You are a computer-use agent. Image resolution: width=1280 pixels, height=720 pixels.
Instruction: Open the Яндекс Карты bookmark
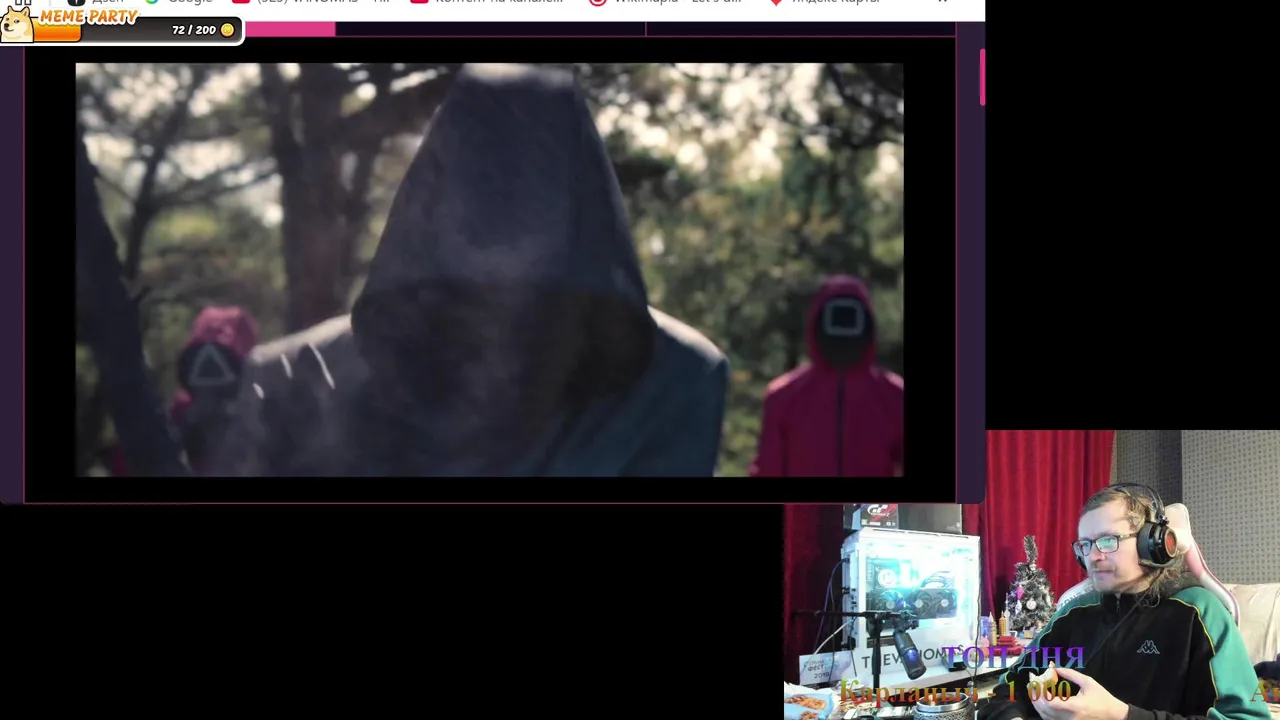click(x=824, y=3)
